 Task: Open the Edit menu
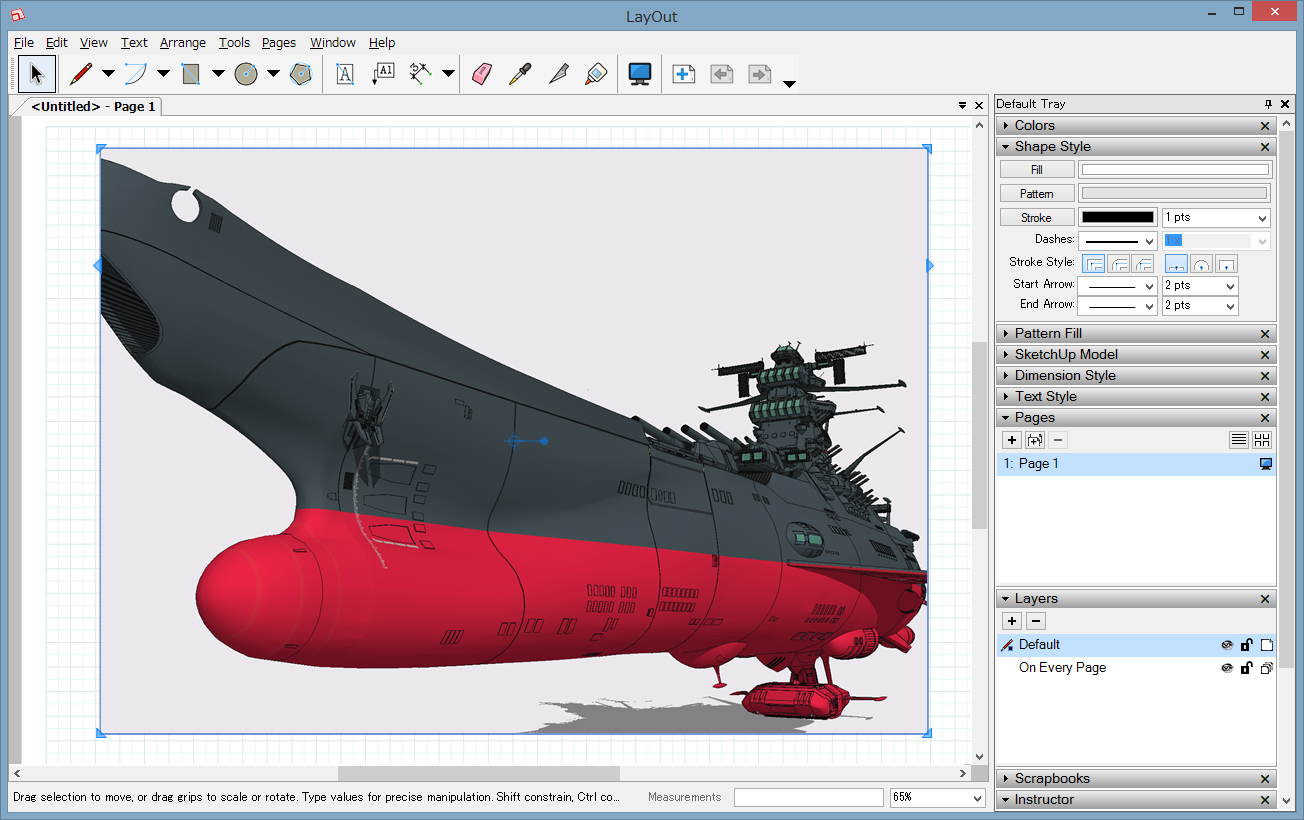pos(57,43)
